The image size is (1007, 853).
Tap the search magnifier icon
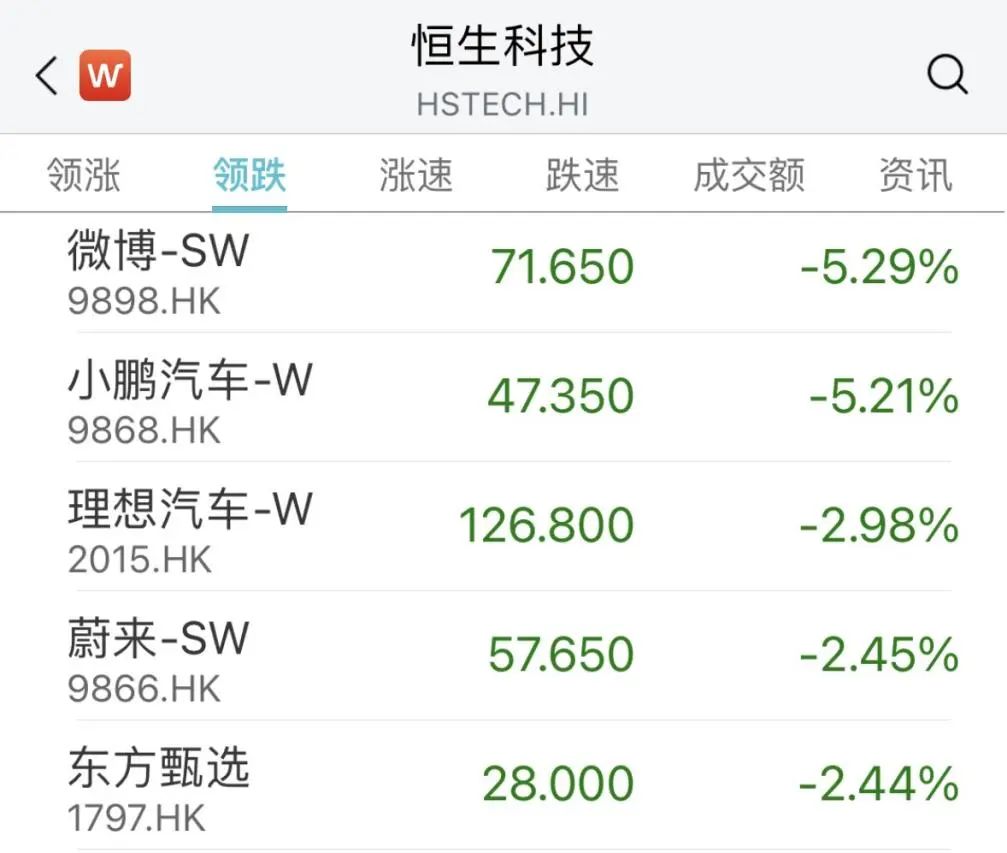tap(946, 75)
